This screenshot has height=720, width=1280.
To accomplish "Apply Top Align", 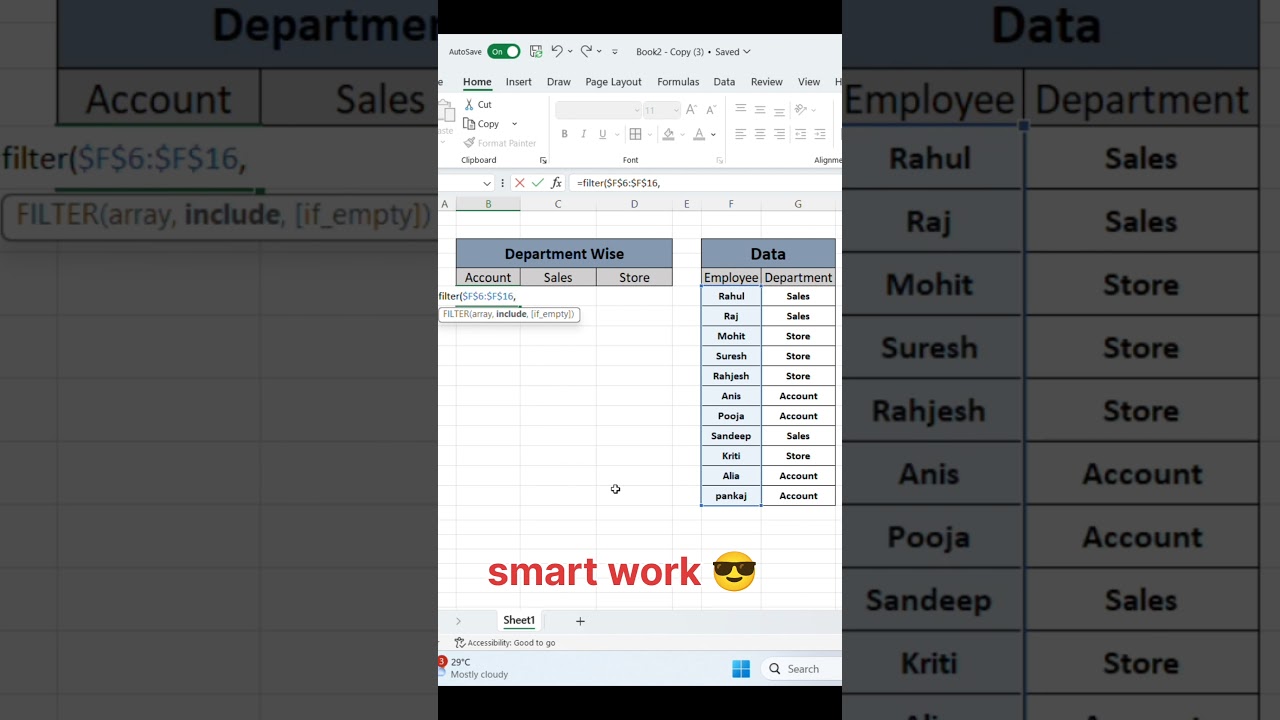I will [x=741, y=109].
